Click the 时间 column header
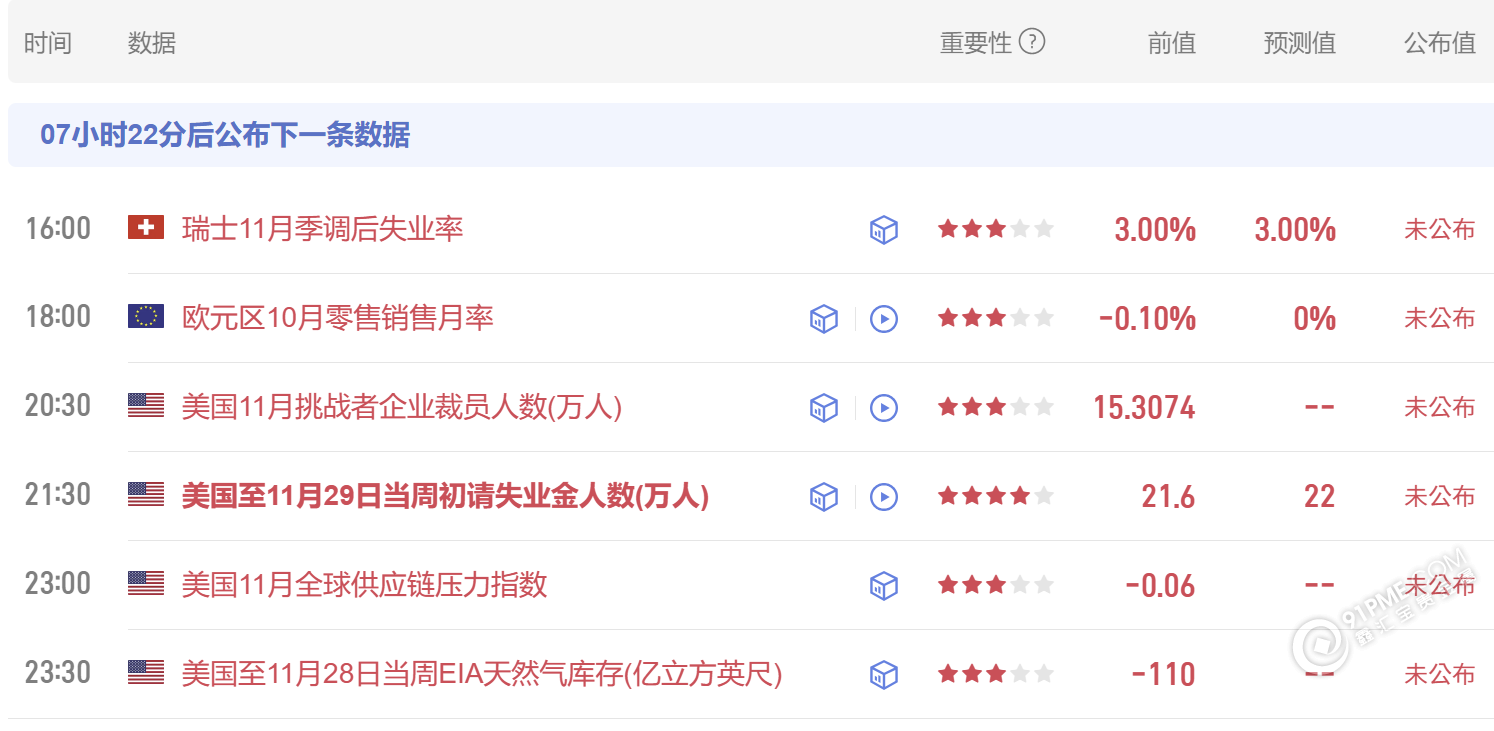 47,42
